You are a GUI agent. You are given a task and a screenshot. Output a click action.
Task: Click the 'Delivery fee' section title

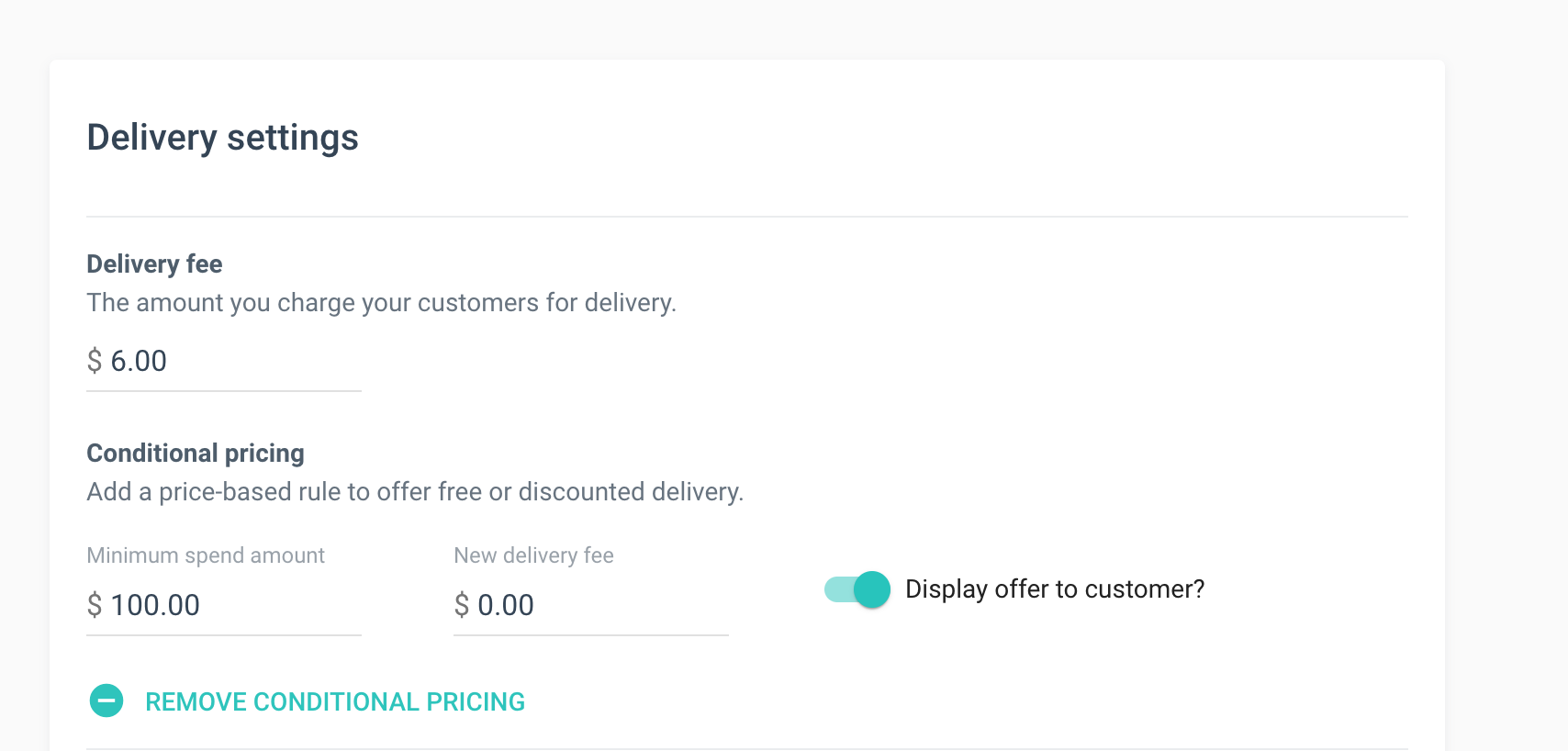coord(154,264)
